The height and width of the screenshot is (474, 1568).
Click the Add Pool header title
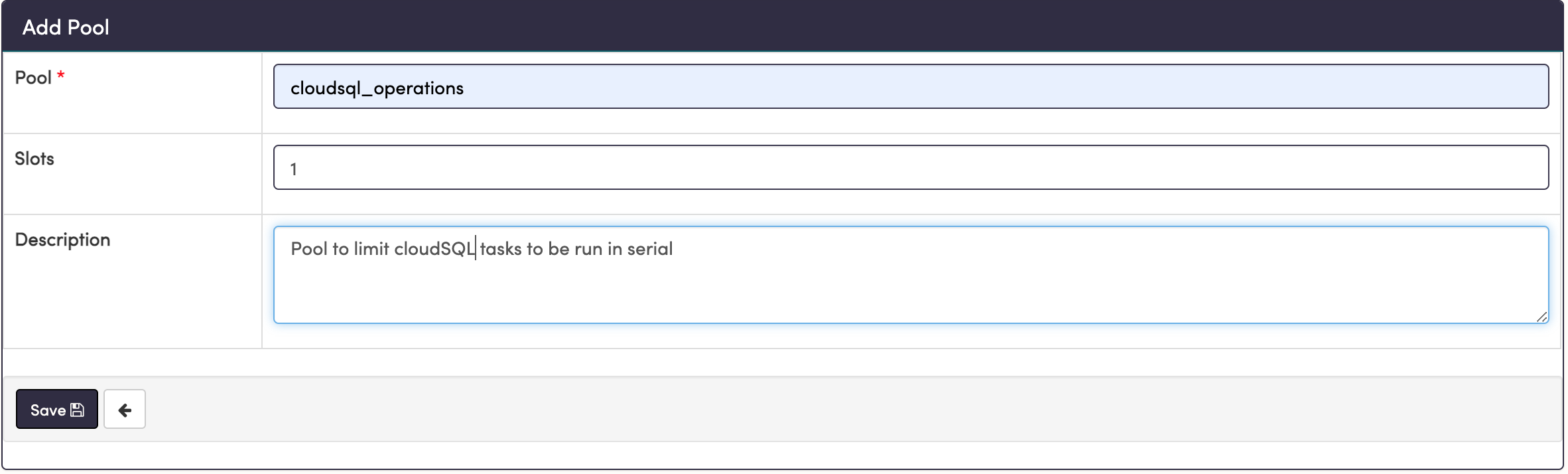(66, 27)
